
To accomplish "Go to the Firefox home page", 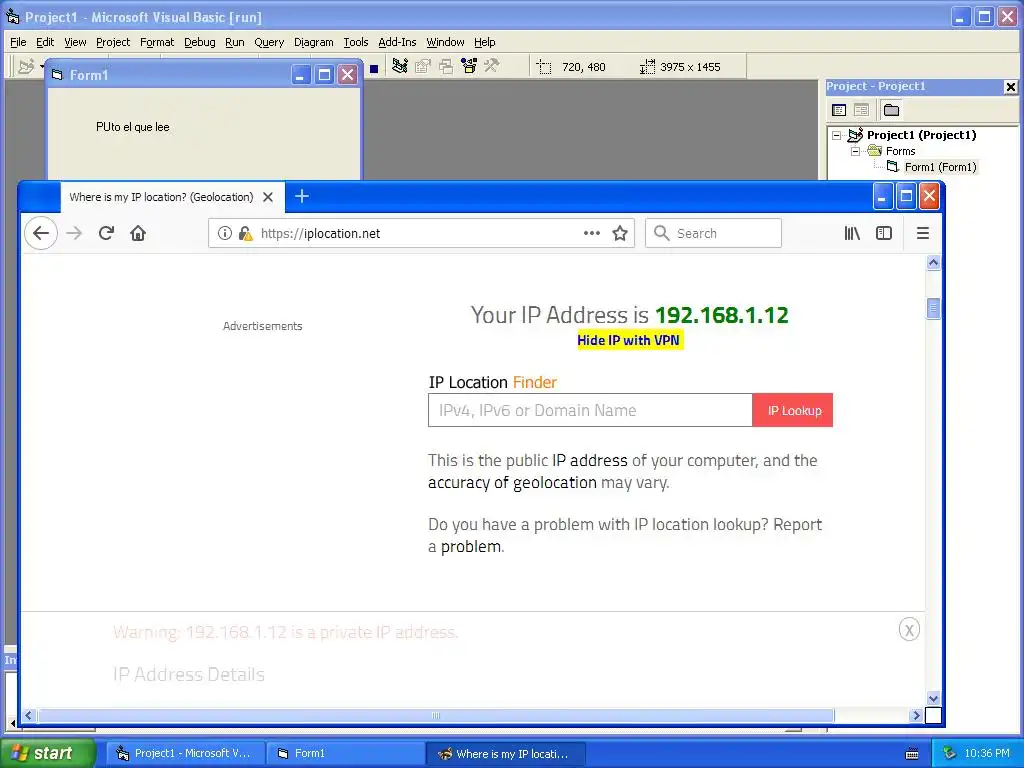I will (138, 233).
